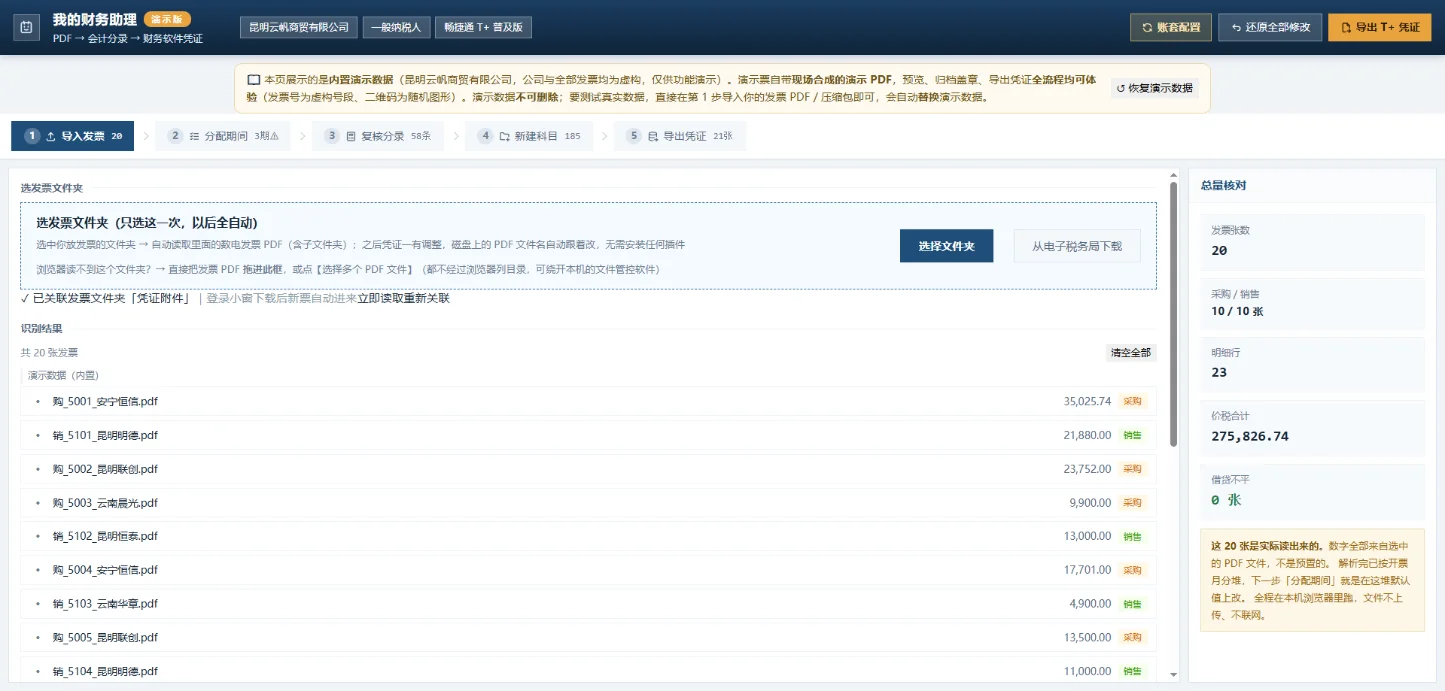This screenshot has height=691, width=1445.
Task: Click 还原全部修改 to revert changes
Action: point(1270,27)
